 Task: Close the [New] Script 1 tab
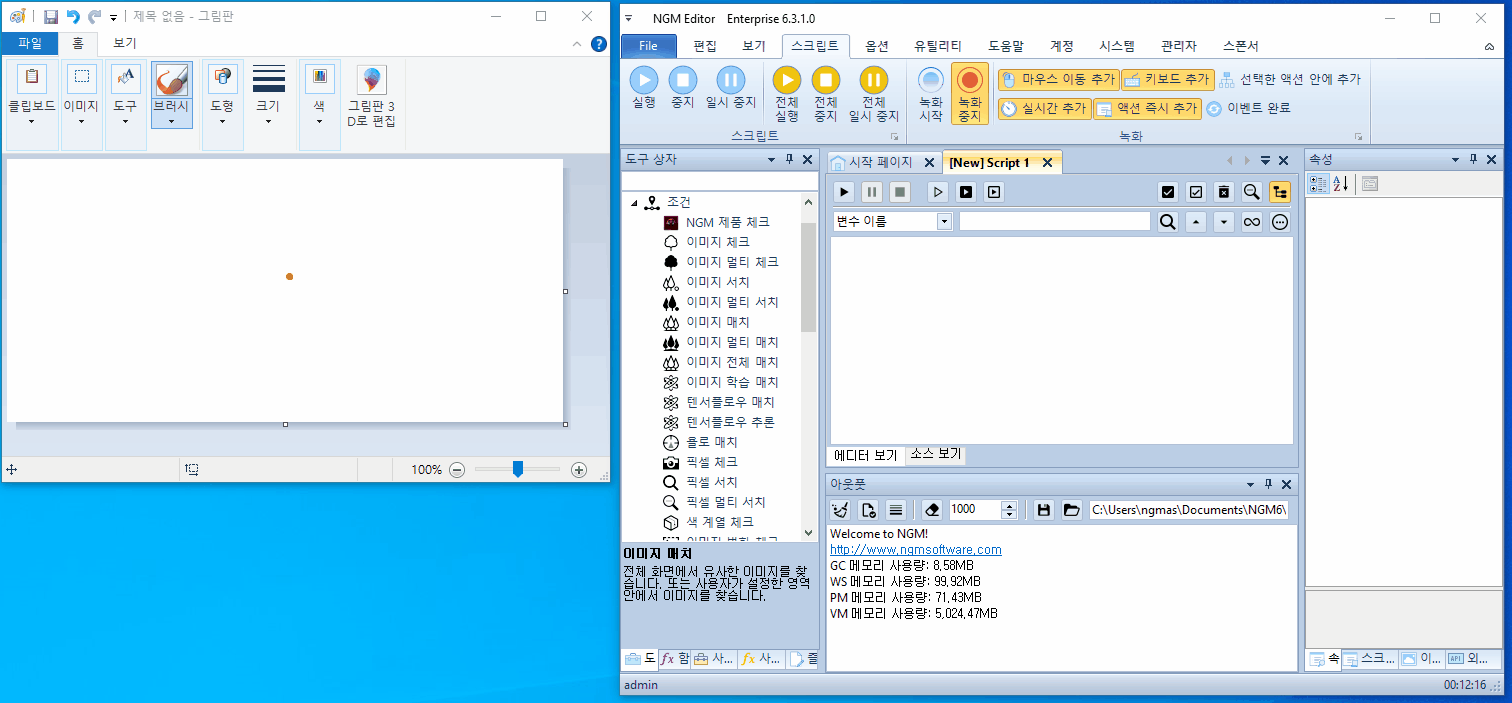(x=1047, y=162)
